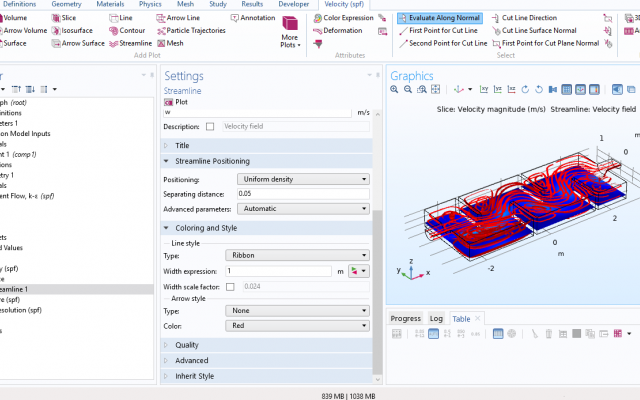Expand the Advanced section
This screenshot has width=640, height=400.
[x=267, y=360]
